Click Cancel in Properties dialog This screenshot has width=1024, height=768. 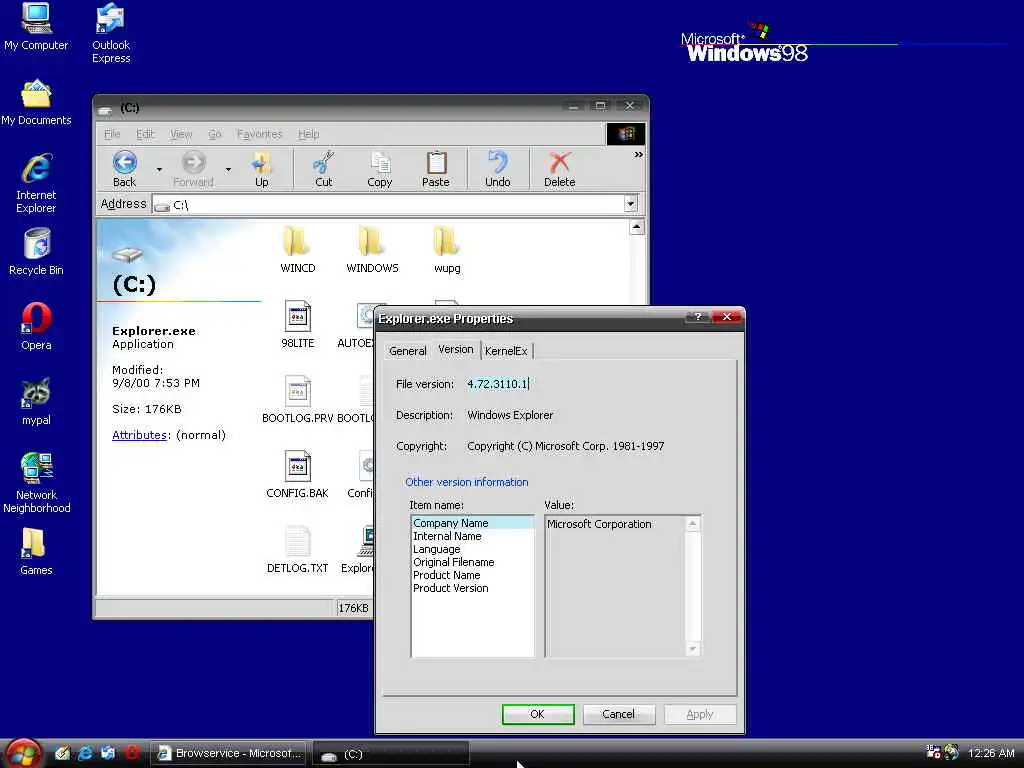[x=618, y=714]
